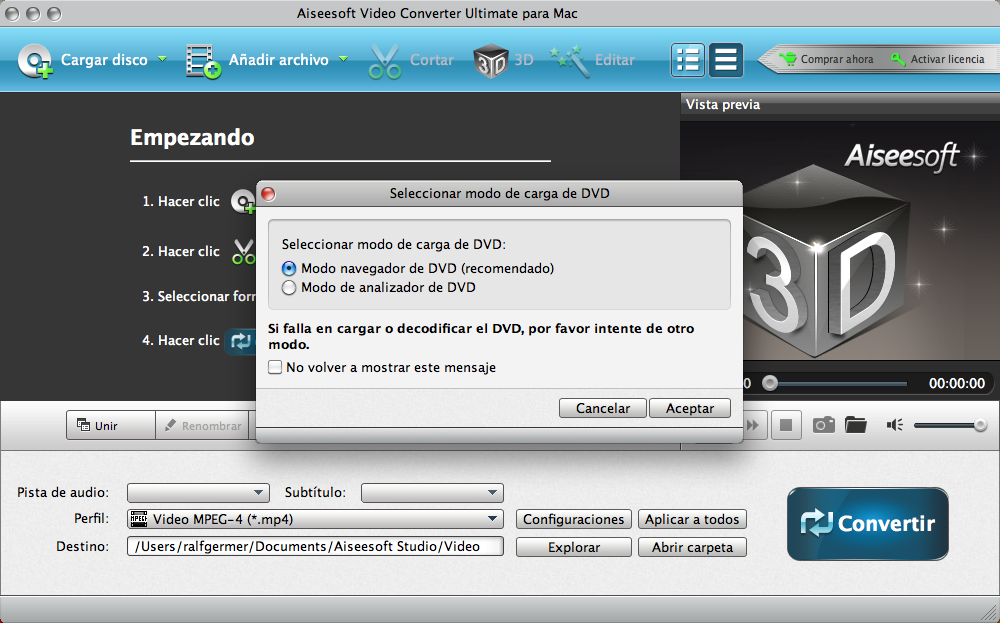The width and height of the screenshot is (1000, 623).
Task: Click the stop playback button
Action: [x=786, y=425]
